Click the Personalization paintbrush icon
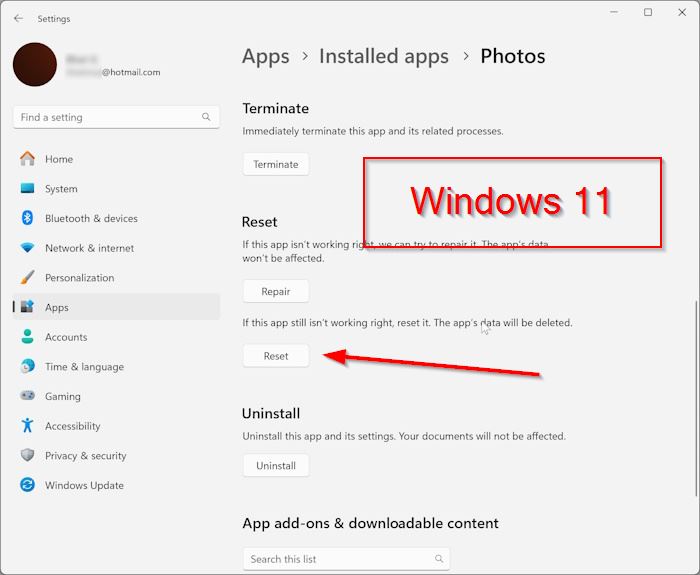The height and width of the screenshot is (575, 700). 27,277
